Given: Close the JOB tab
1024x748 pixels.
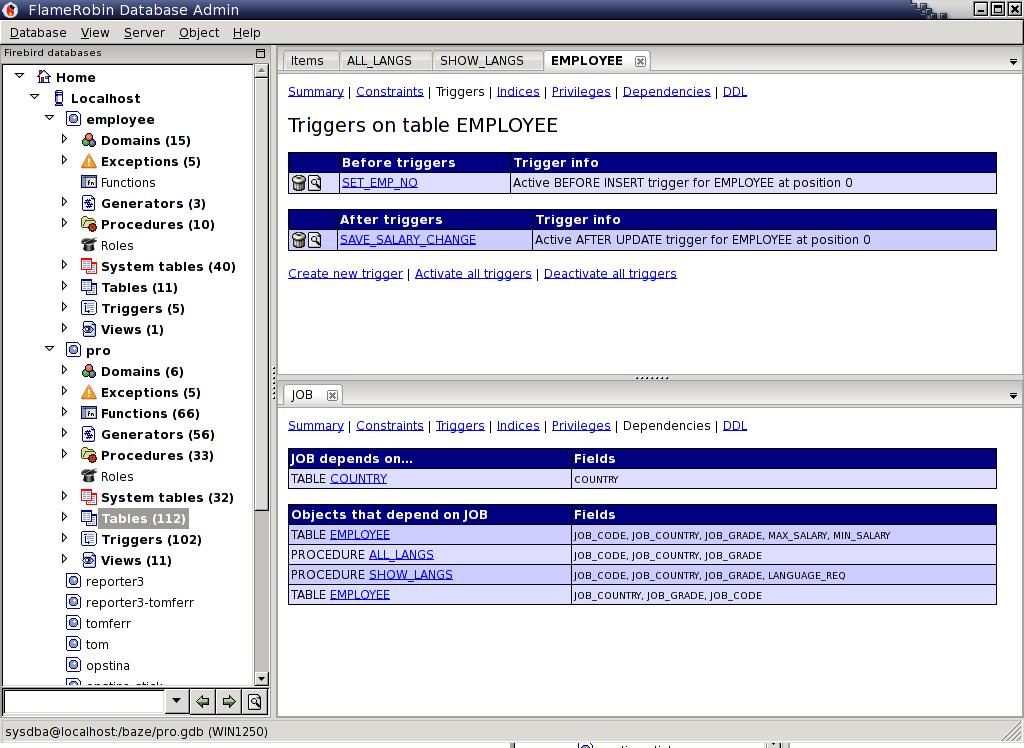Looking at the screenshot, I should tap(332, 395).
